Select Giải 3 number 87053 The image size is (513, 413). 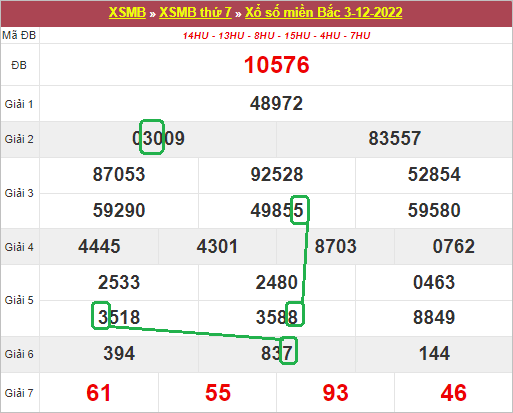pyautogui.click(x=119, y=174)
